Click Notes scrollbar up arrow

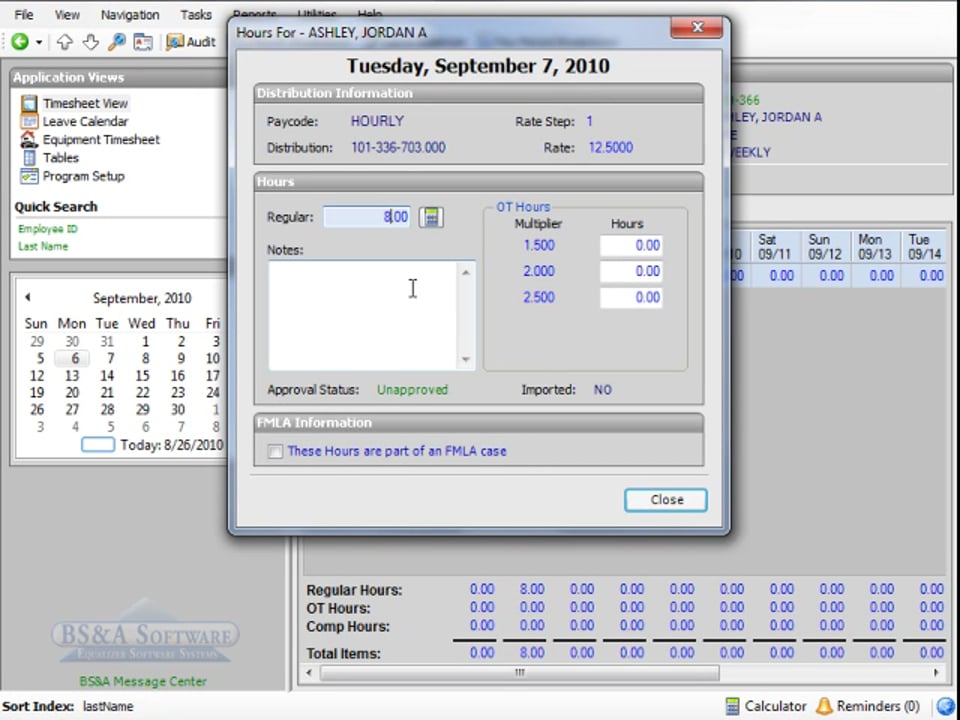click(x=466, y=272)
